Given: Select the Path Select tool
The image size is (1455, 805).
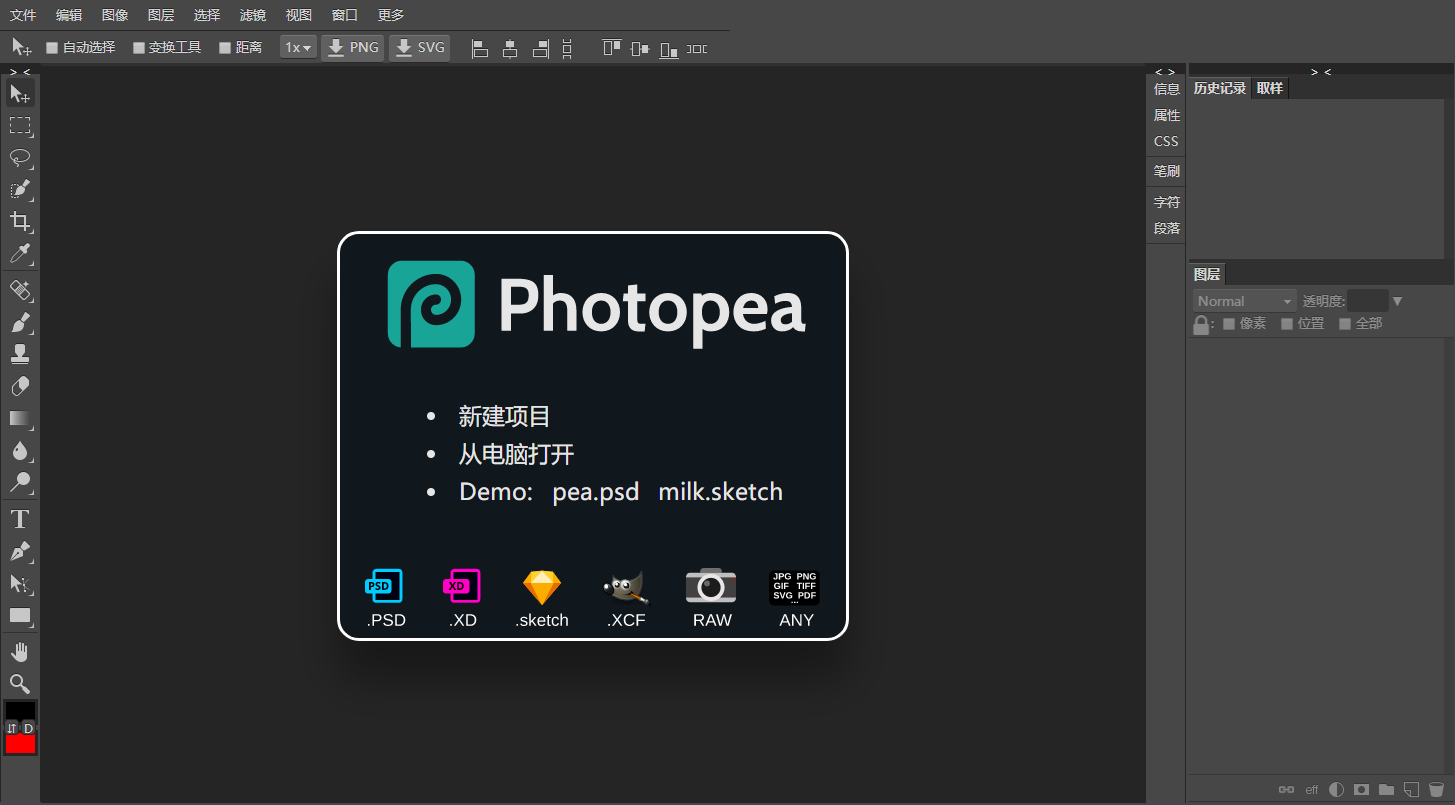Looking at the screenshot, I should coord(20,583).
